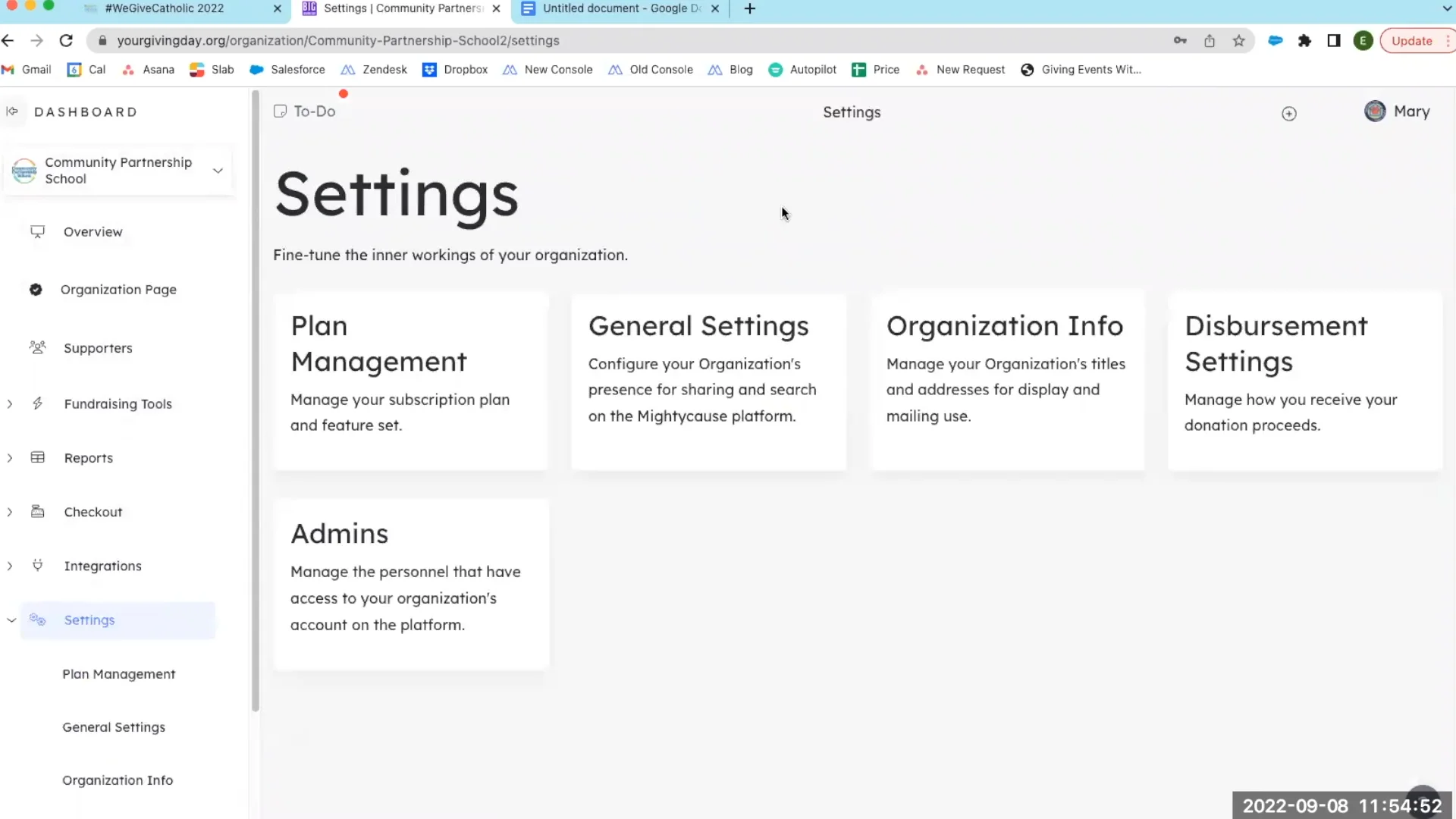Click the browser reload page icon
This screenshot has width=1456, height=819.
(66, 41)
